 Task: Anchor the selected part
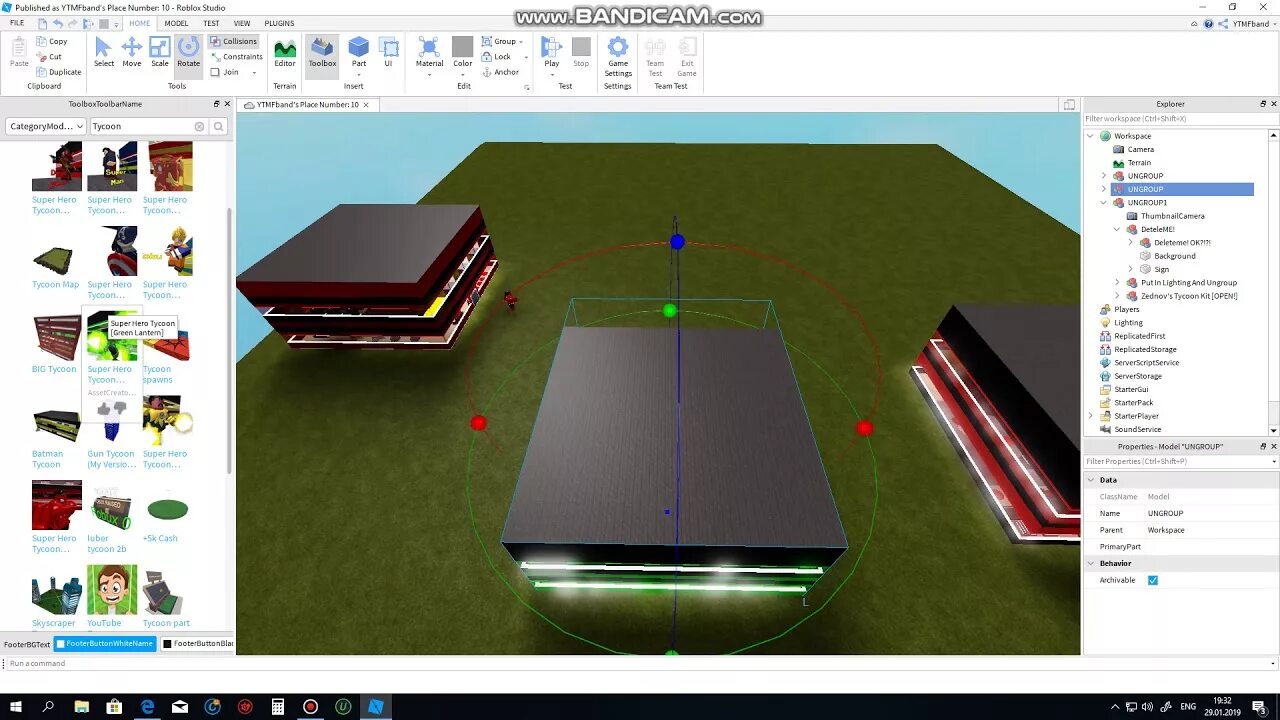[500, 72]
